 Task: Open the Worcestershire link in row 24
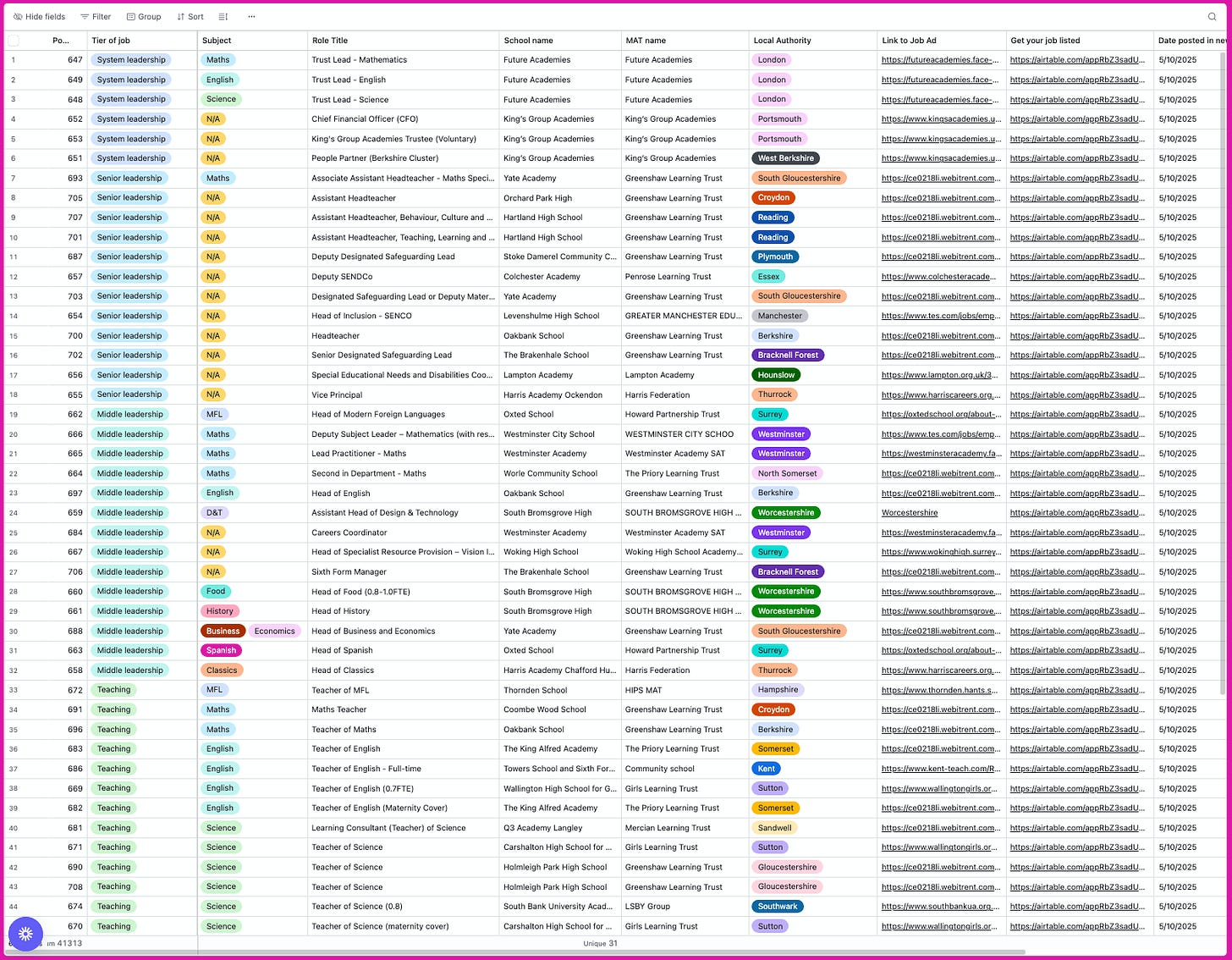tap(910, 513)
